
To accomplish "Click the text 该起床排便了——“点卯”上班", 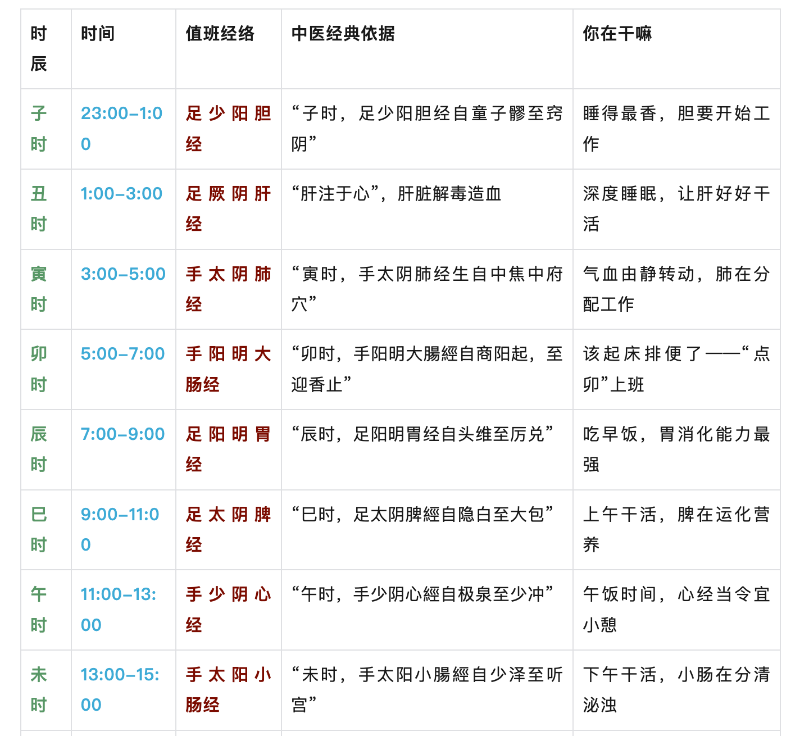I will click(676, 369).
